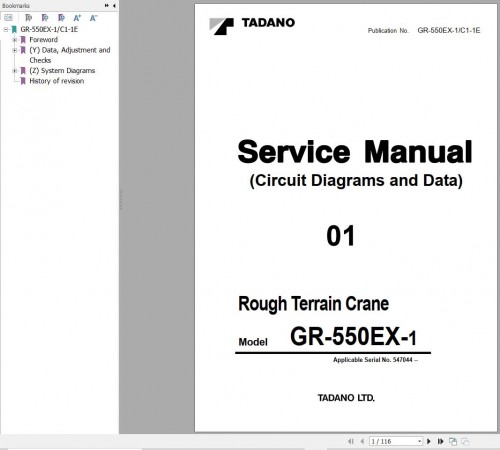Image resolution: width=500 pixels, height=450 pixels.
Task: Click the panel splitter handle beside bookmarks
Action: [120, 199]
